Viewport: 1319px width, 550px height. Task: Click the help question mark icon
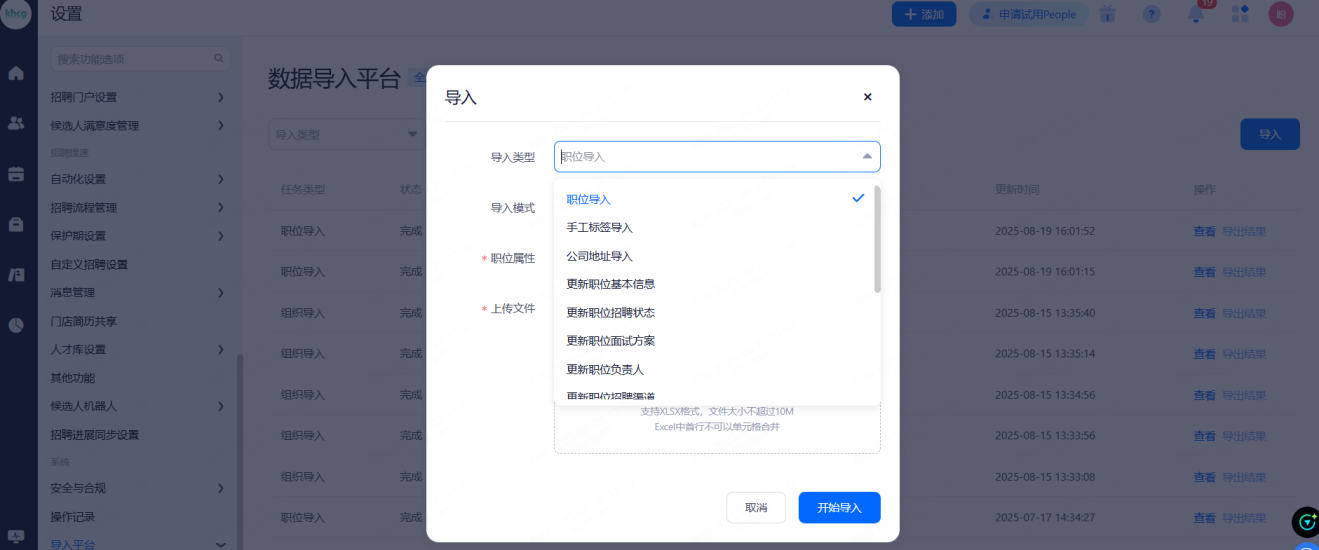pos(1152,14)
